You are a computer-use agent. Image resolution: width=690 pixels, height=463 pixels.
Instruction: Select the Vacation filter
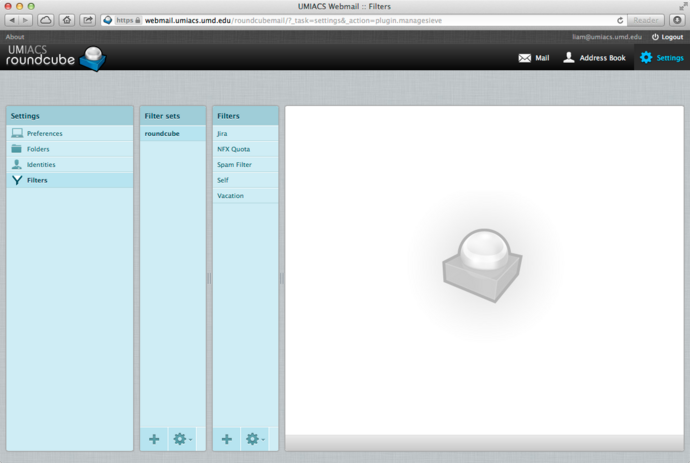click(x=230, y=196)
